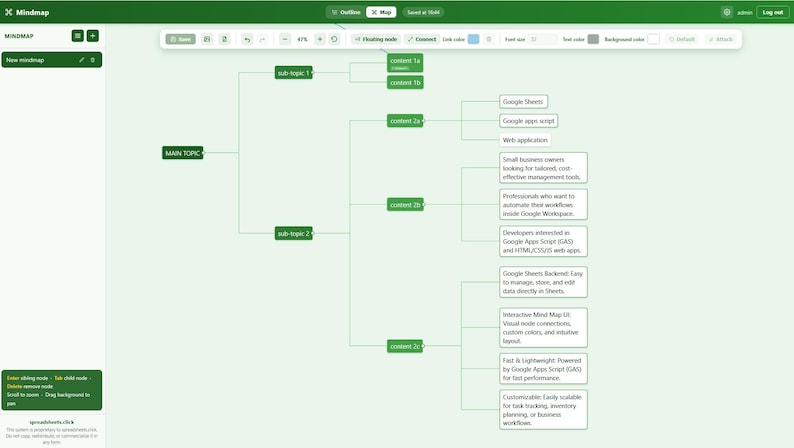
Task: Redo the last undone action
Action: [x=262, y=39]
